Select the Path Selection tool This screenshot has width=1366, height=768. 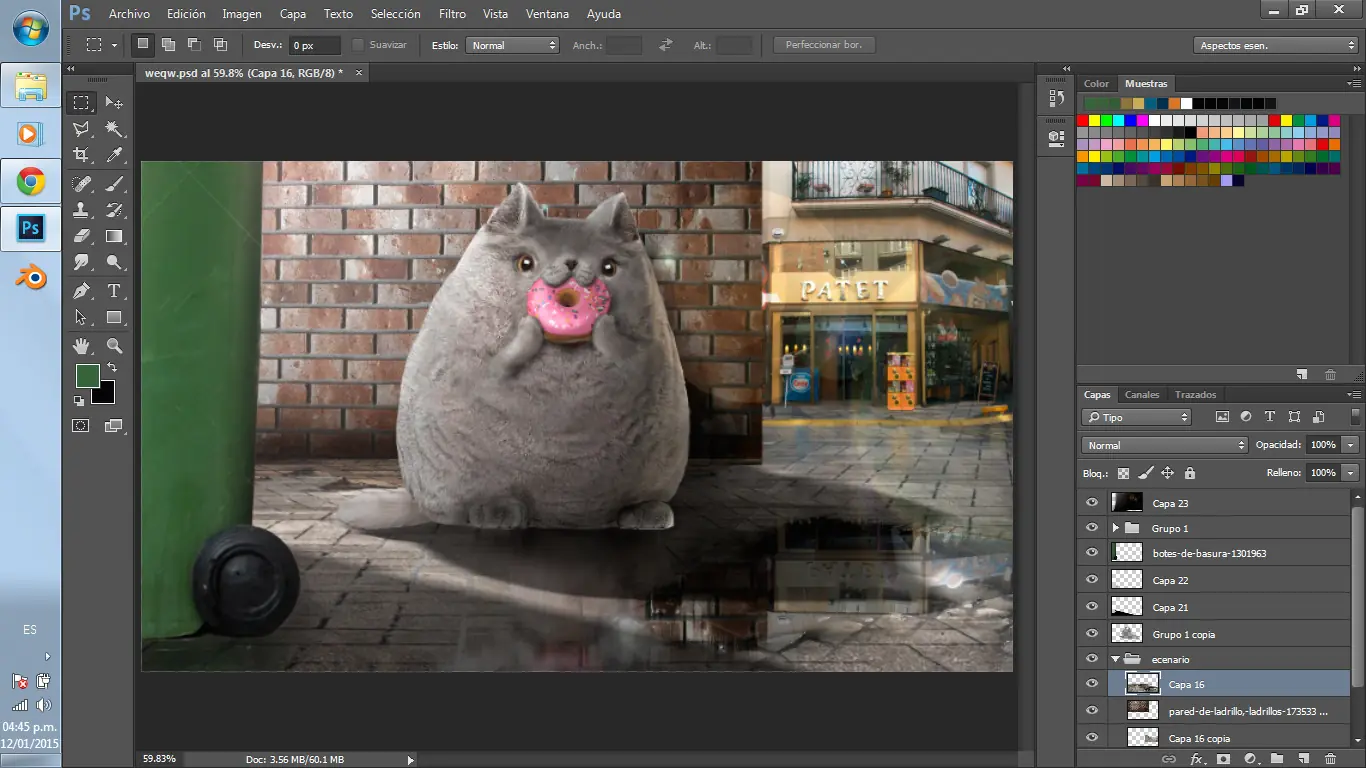[82, 317]
